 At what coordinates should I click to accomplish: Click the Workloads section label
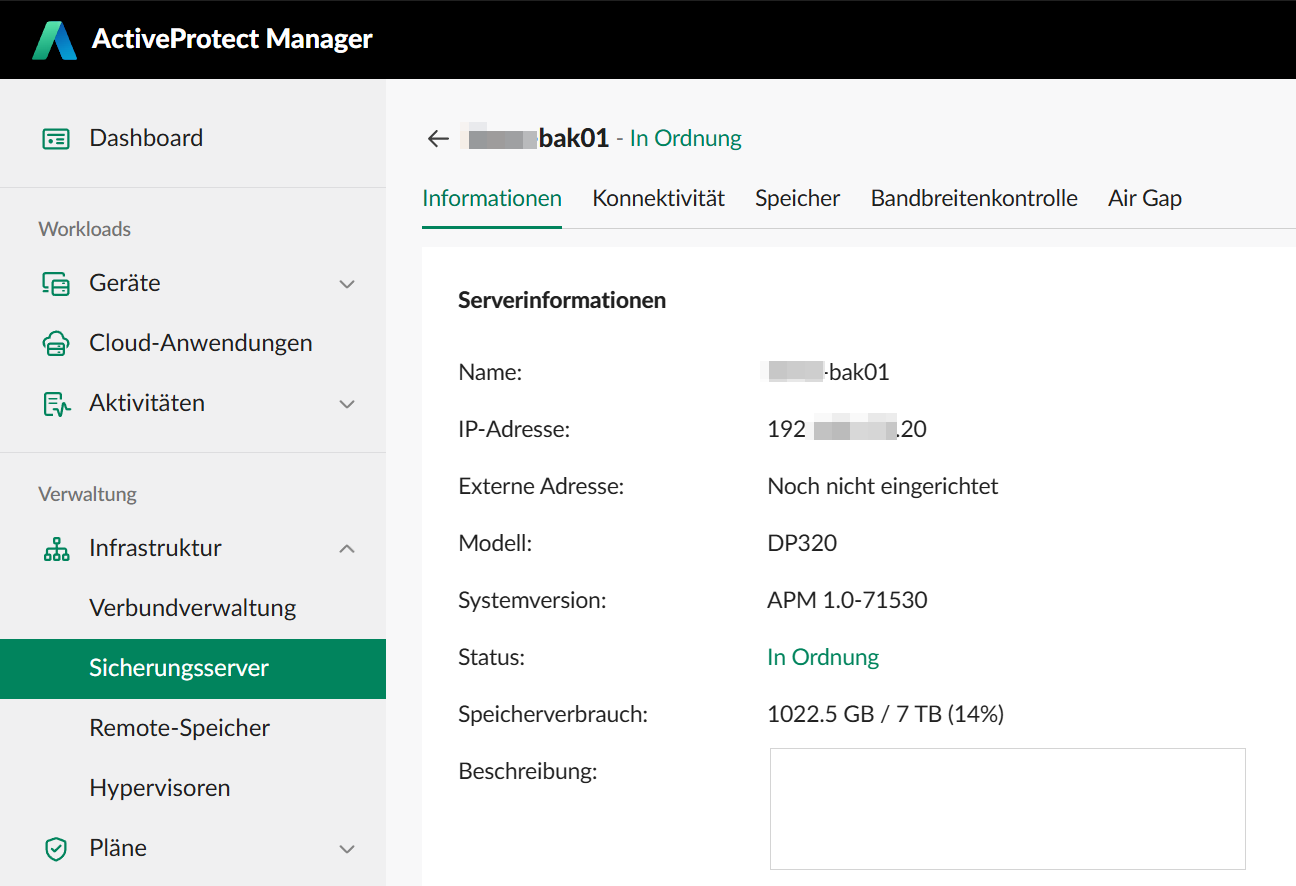tap(85, 229)
